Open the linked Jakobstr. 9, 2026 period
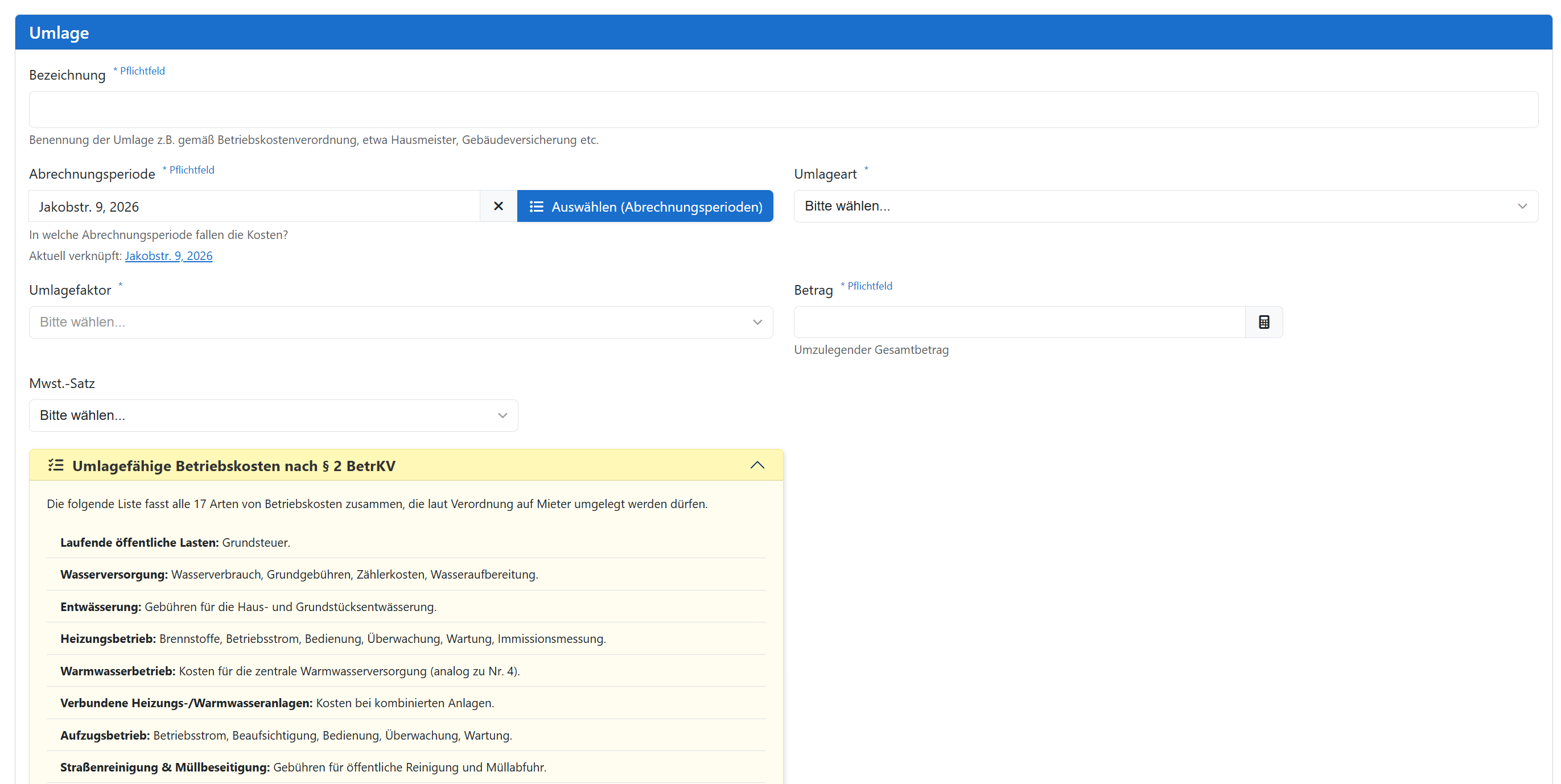The width and height of the screenshot is (1561, 784). tap(168, 255)
